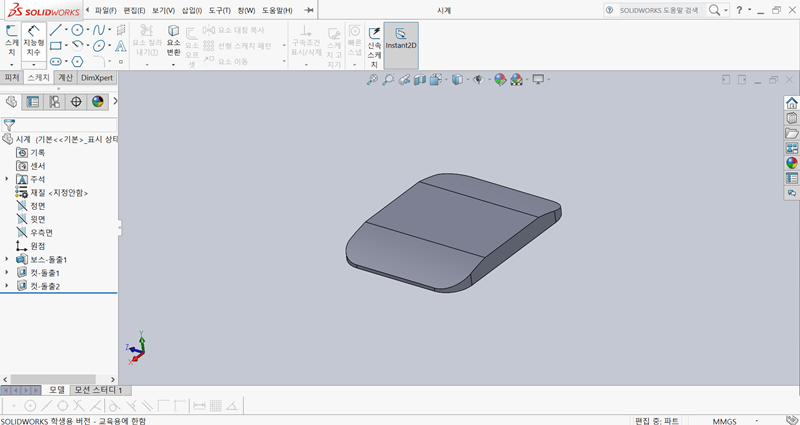Toggle the Instant2D button
Viewport: 800px width, 425px height.
(401, 45)
